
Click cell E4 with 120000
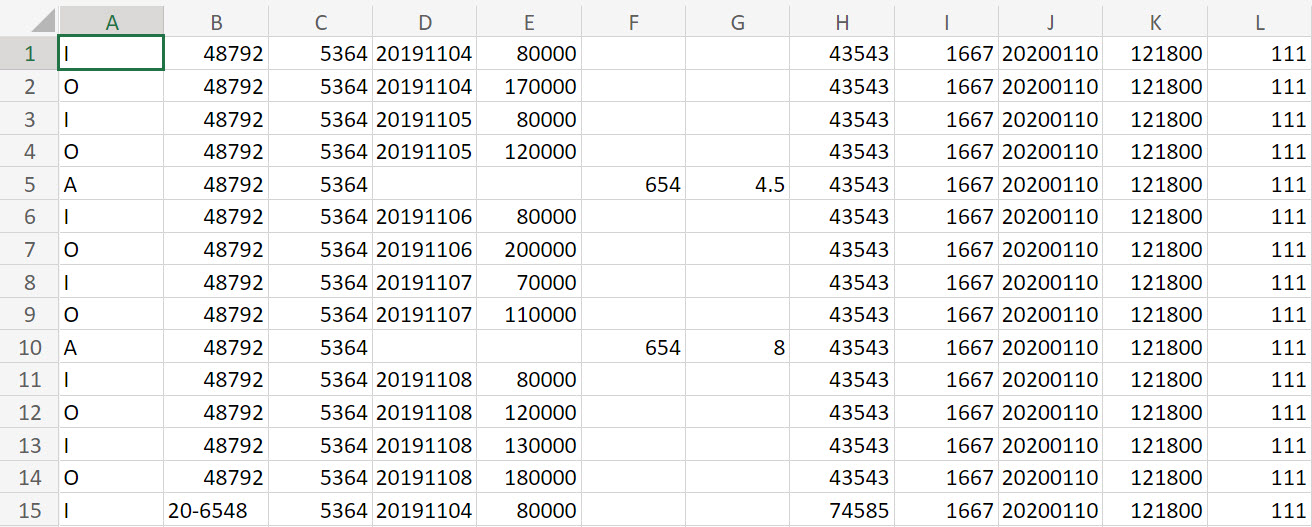point(529,152)
